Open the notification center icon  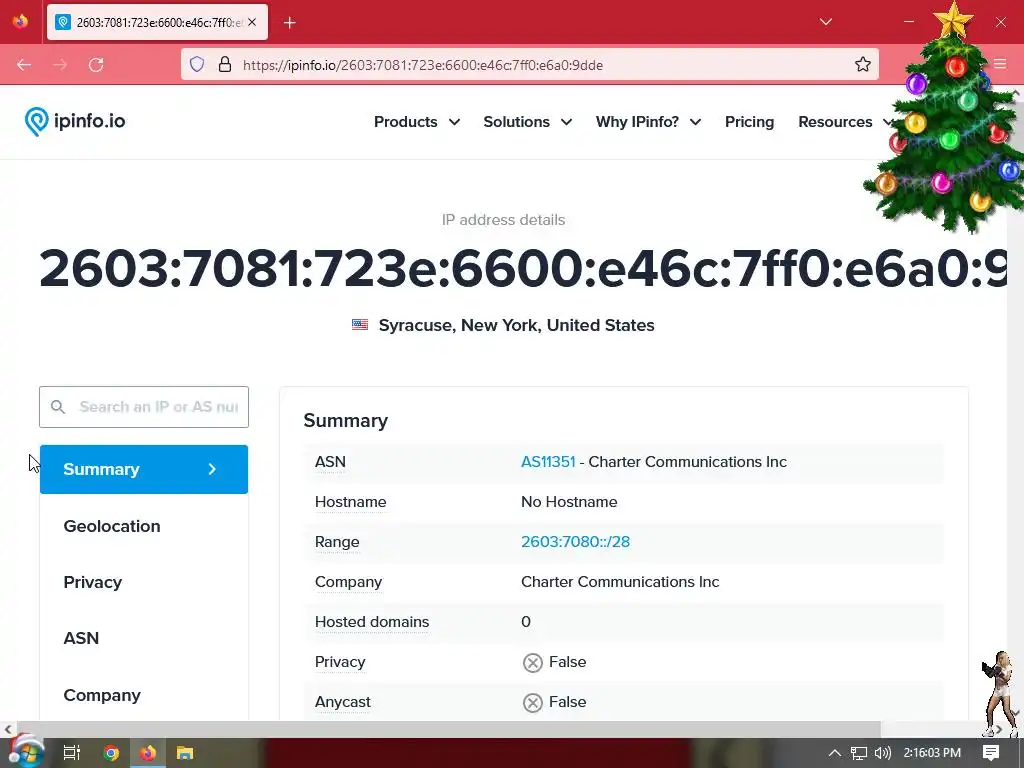tap(991, 753)
